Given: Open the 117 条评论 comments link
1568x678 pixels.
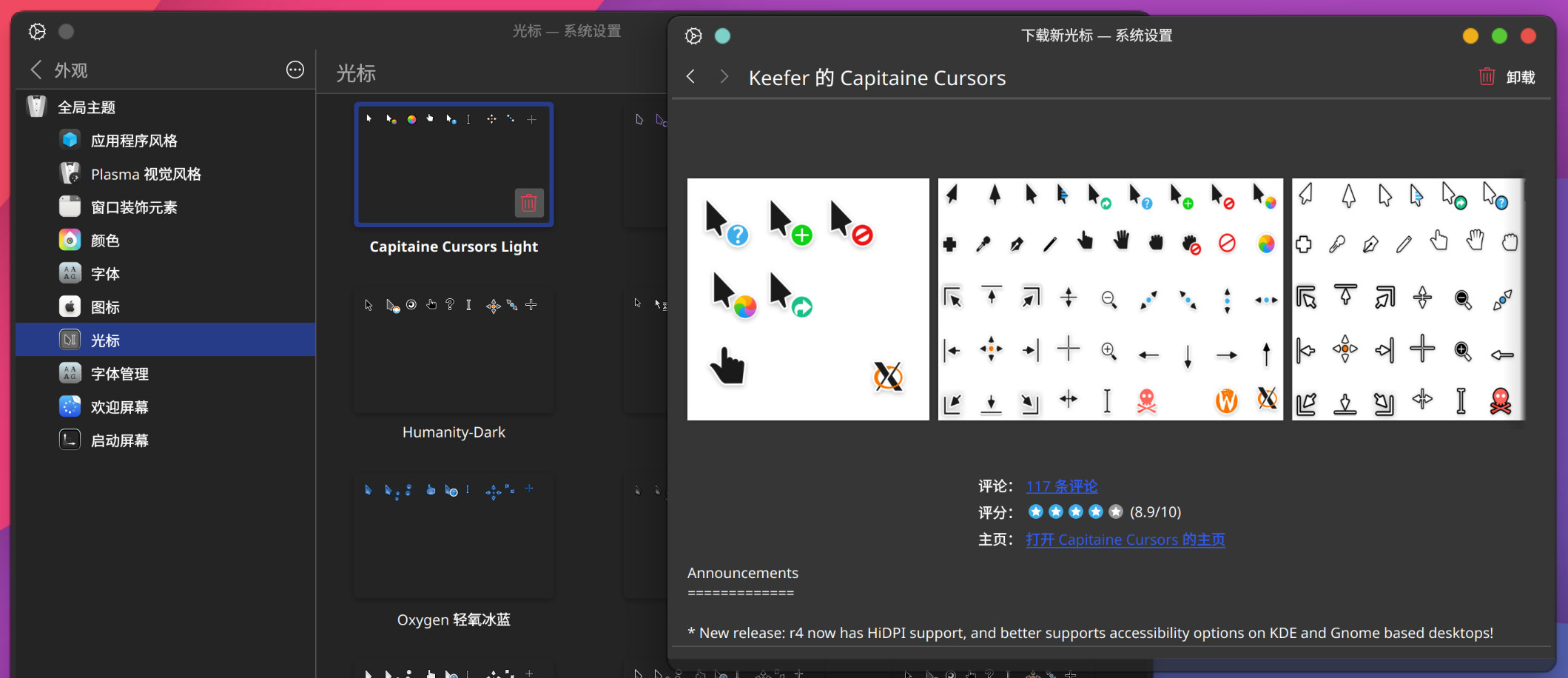Looking at the screenshot, I should click(x=1062, y=486).
